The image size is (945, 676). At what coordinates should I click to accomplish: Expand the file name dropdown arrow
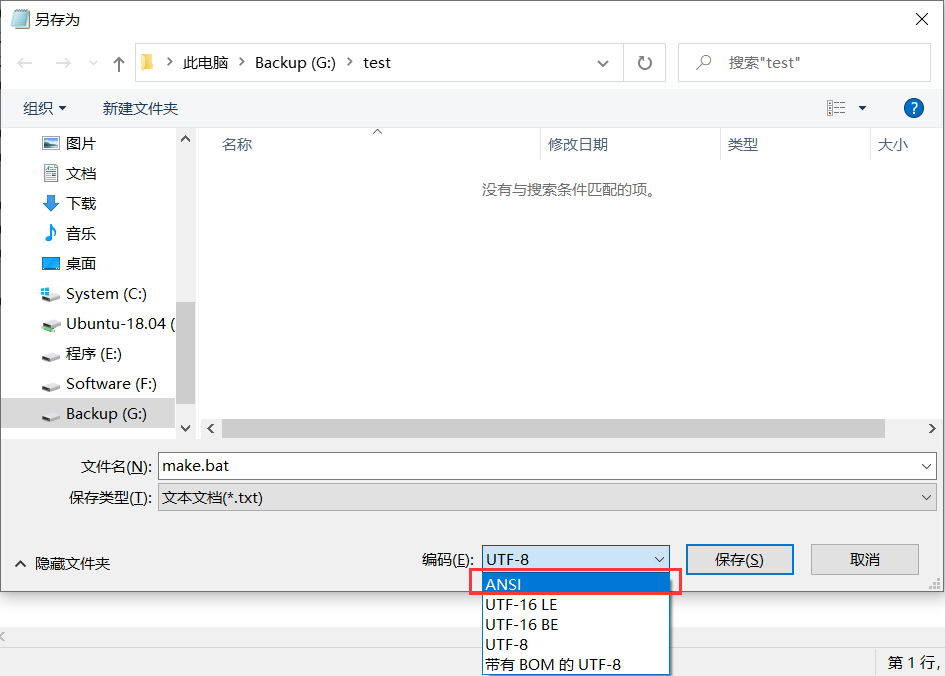pos(926,466)
